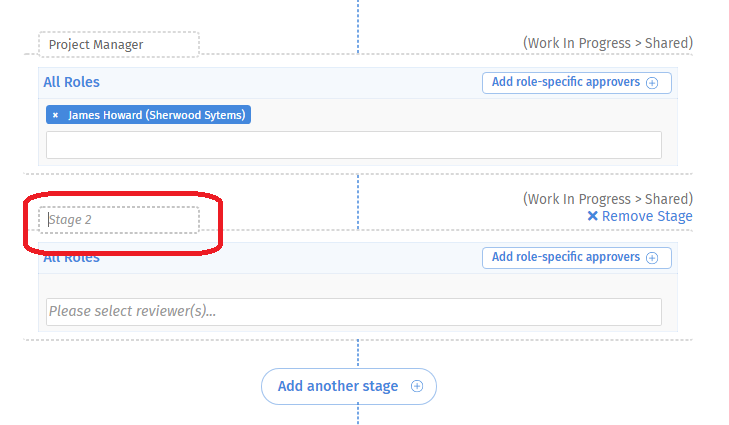Add role-specific approvers for Project Manager stage
The image size is (729, 425).
(x=577, y=83)
